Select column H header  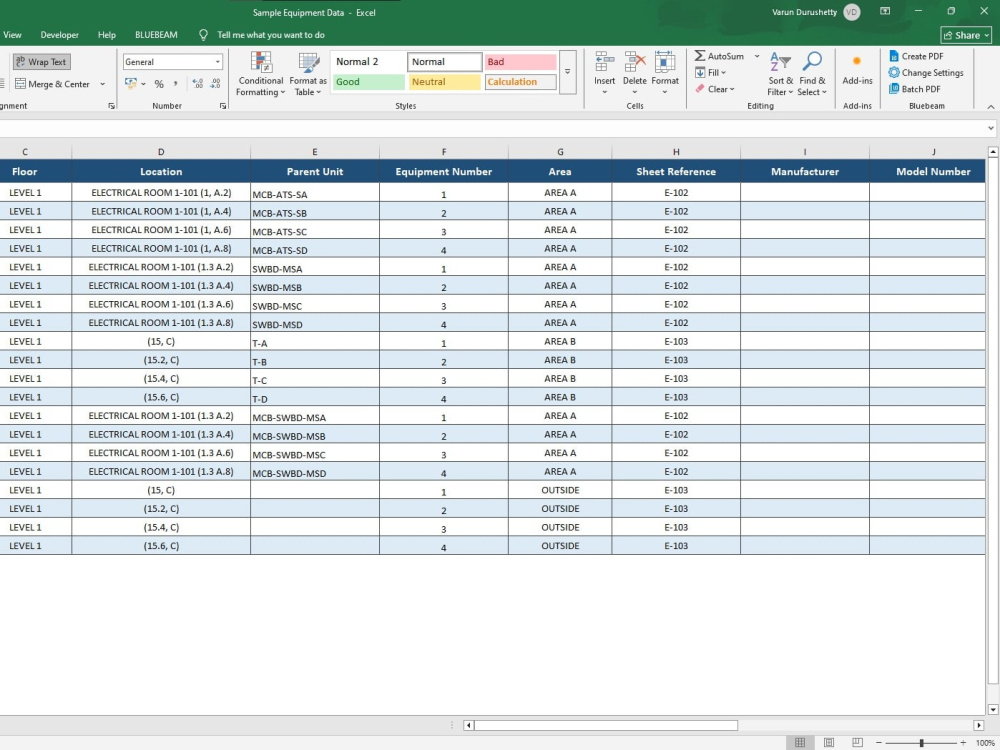point(676,152)
